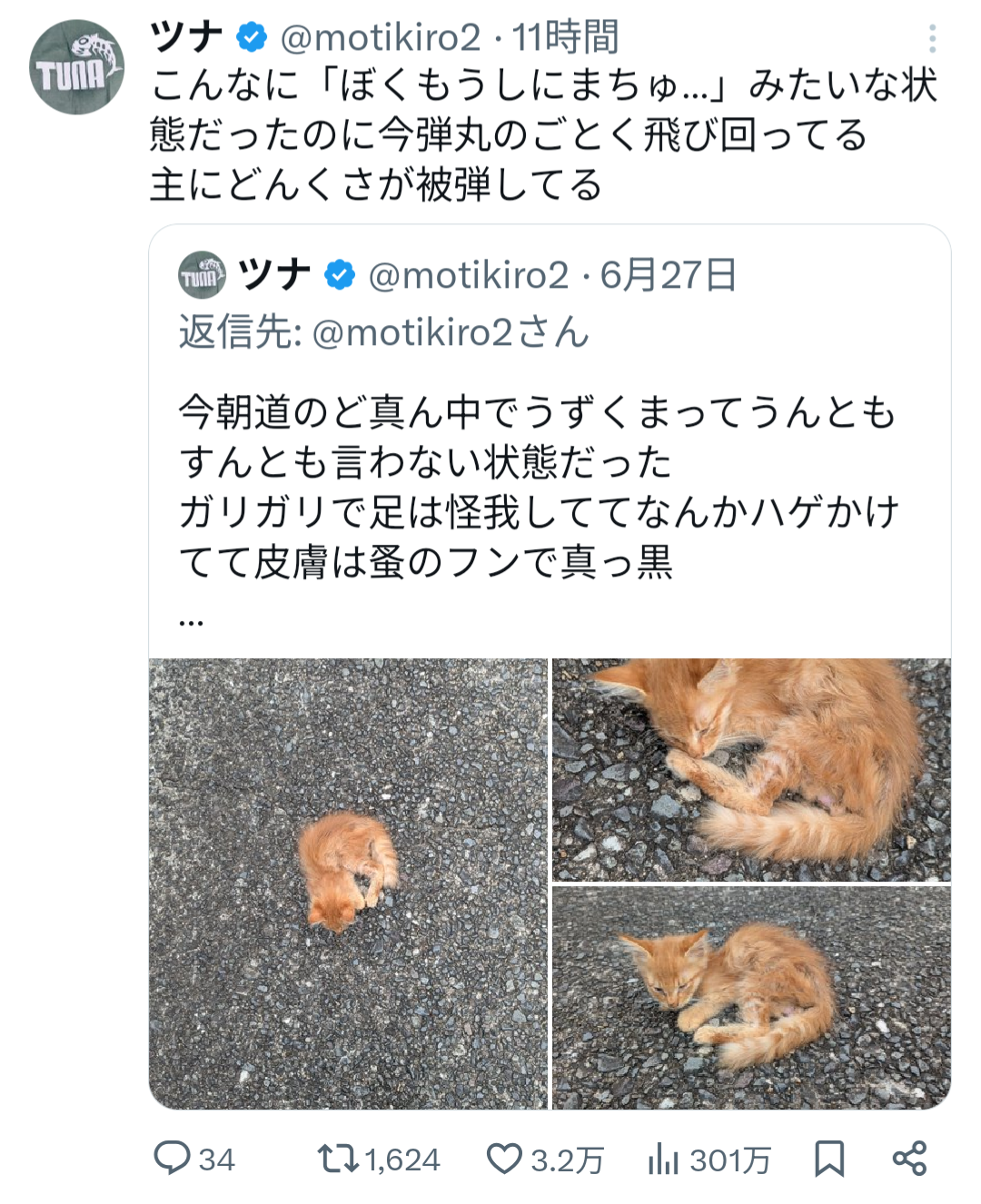Open the reply icon with 34 comments

(x=173, y=1159)
